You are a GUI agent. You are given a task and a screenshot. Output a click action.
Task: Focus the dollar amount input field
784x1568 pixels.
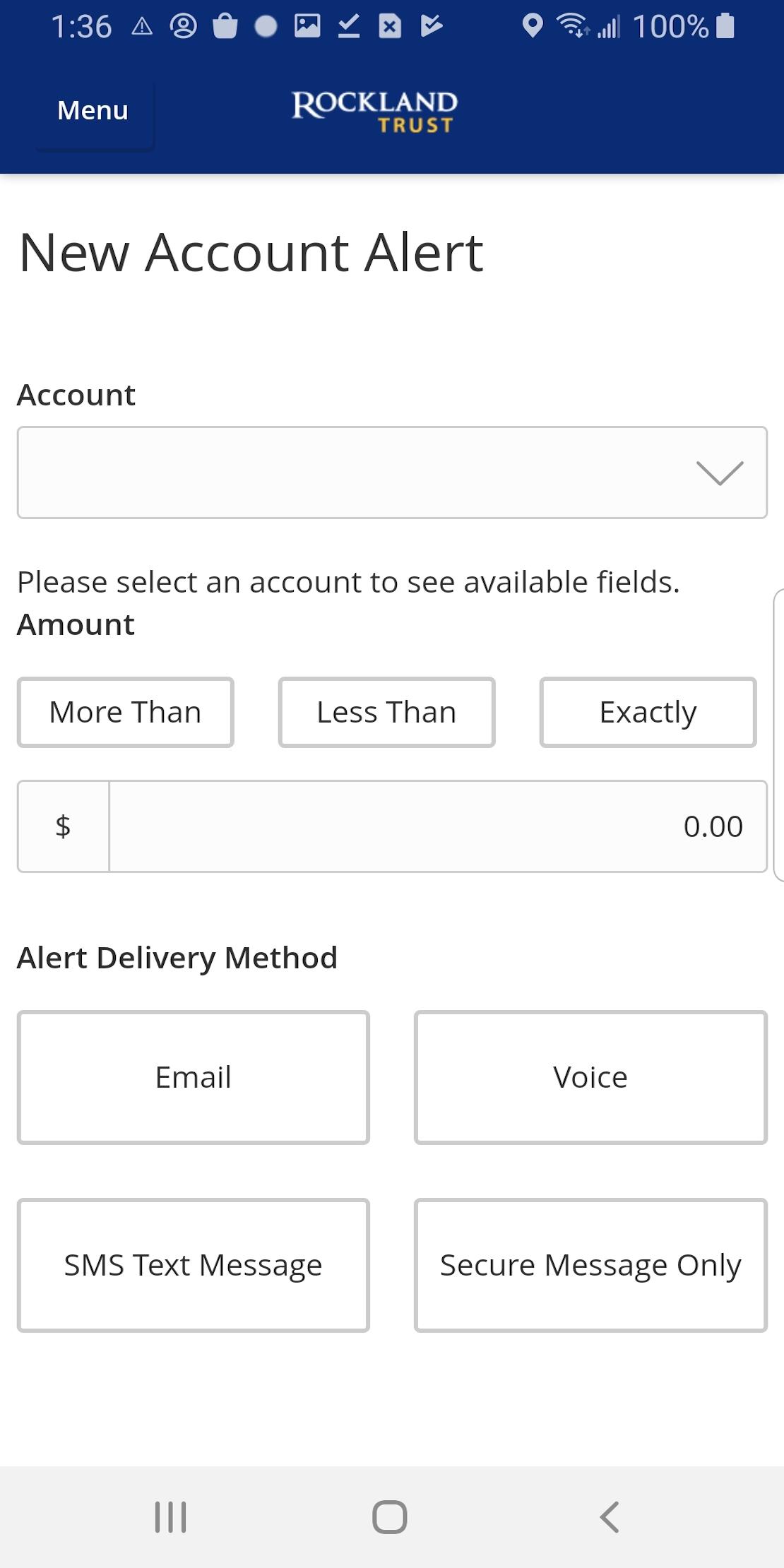point(438,826)
